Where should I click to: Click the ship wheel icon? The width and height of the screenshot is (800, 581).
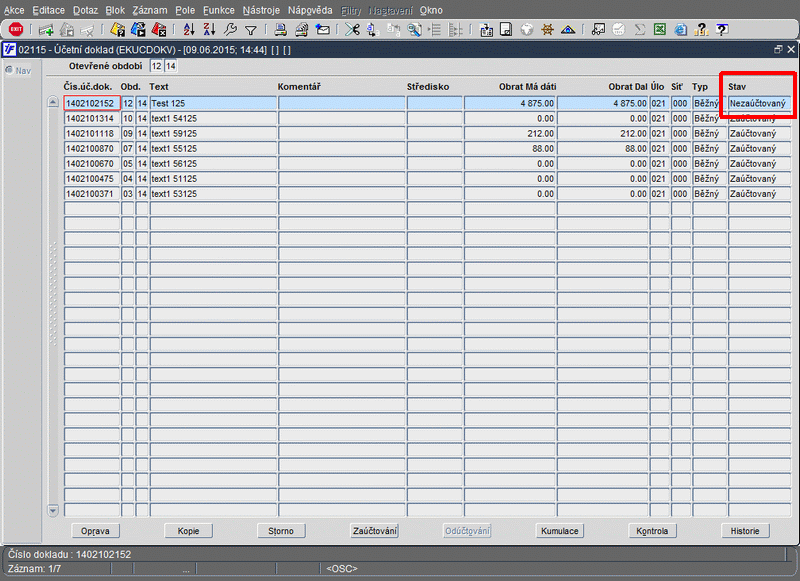pyautogui.click(x=547, y=30)
